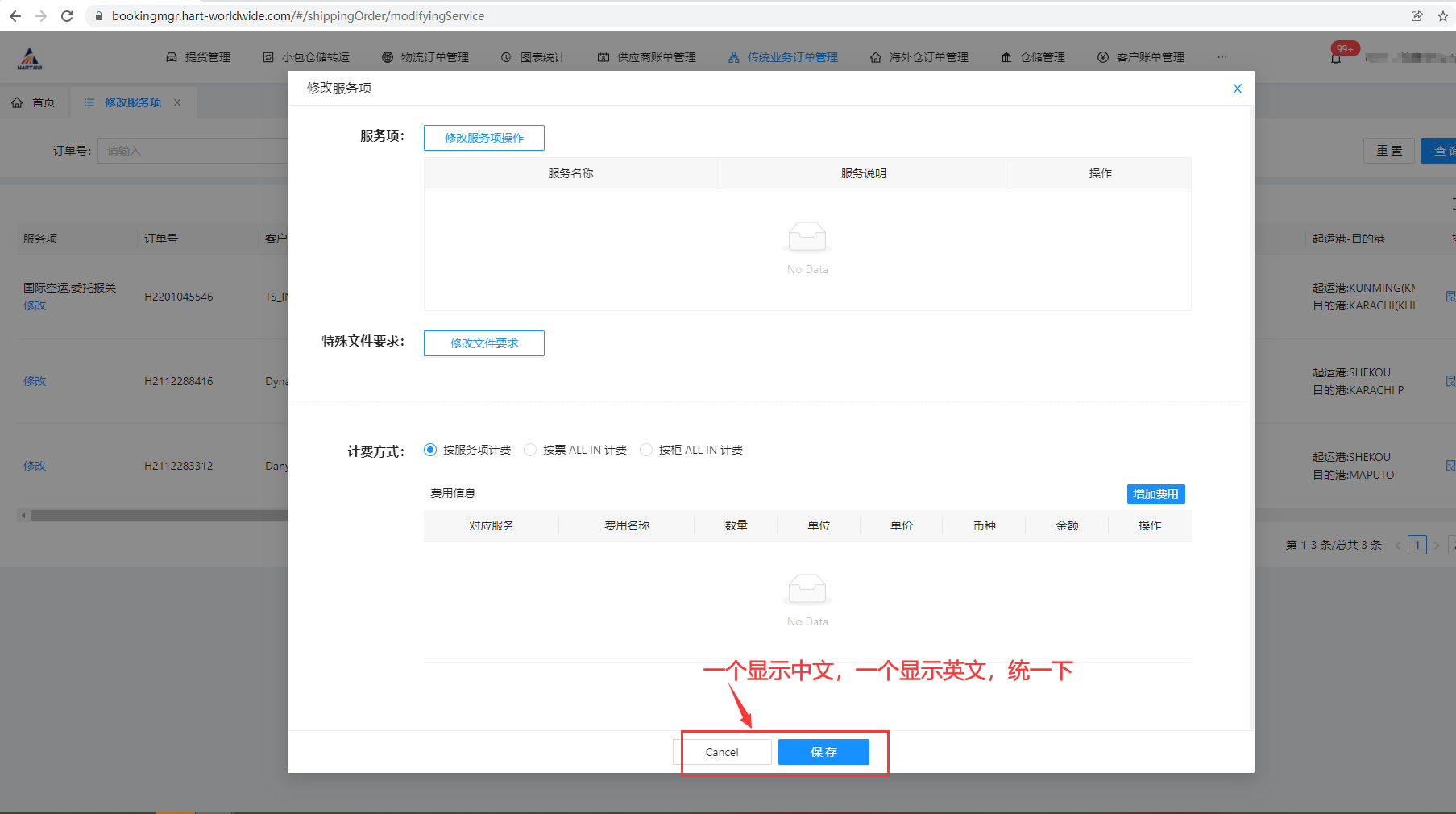Click the bookmark star icon
This screenshot has width=1456, height=814.
1442,16
